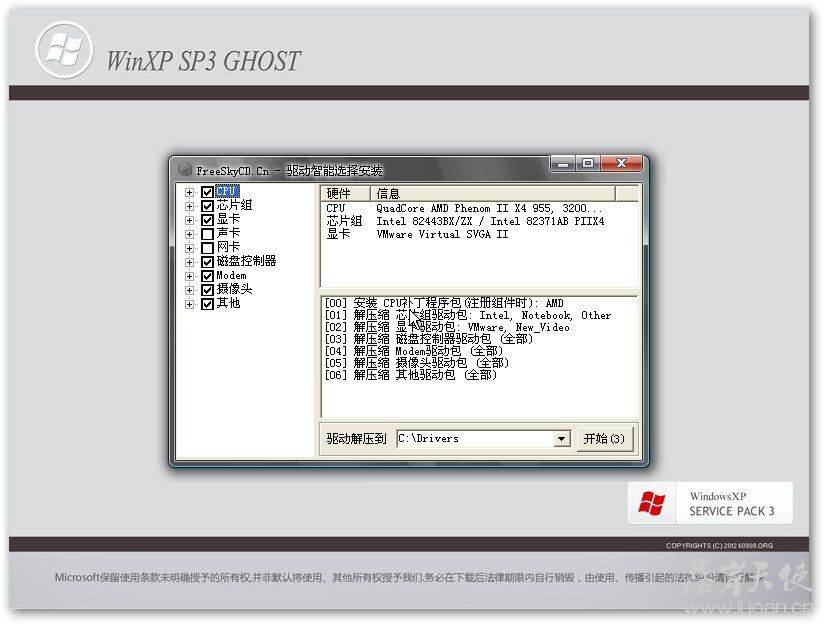Click log line [03] 磁盘控制器驱动包
This screenshot has height=624, width=824.
click(429, 339)
